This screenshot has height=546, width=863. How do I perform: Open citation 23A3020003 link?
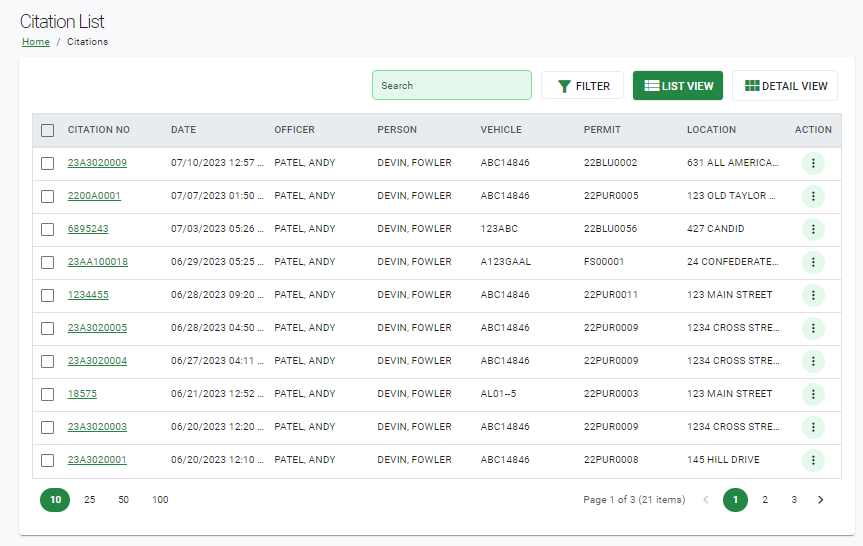click(x=97, y=427)
